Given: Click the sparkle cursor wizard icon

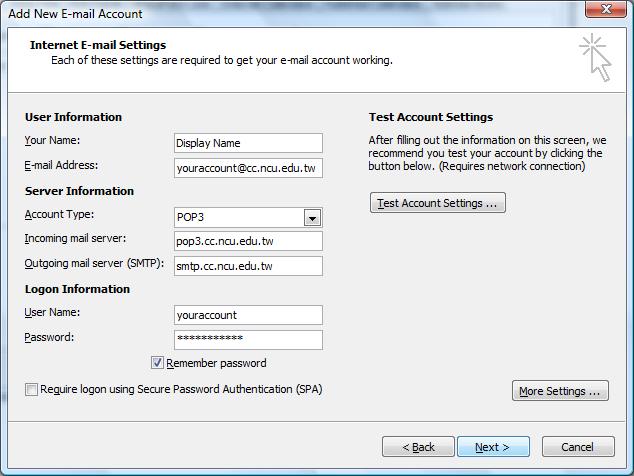Looking at the screenshot, I should pyautogui.click(x=594, y=56).
